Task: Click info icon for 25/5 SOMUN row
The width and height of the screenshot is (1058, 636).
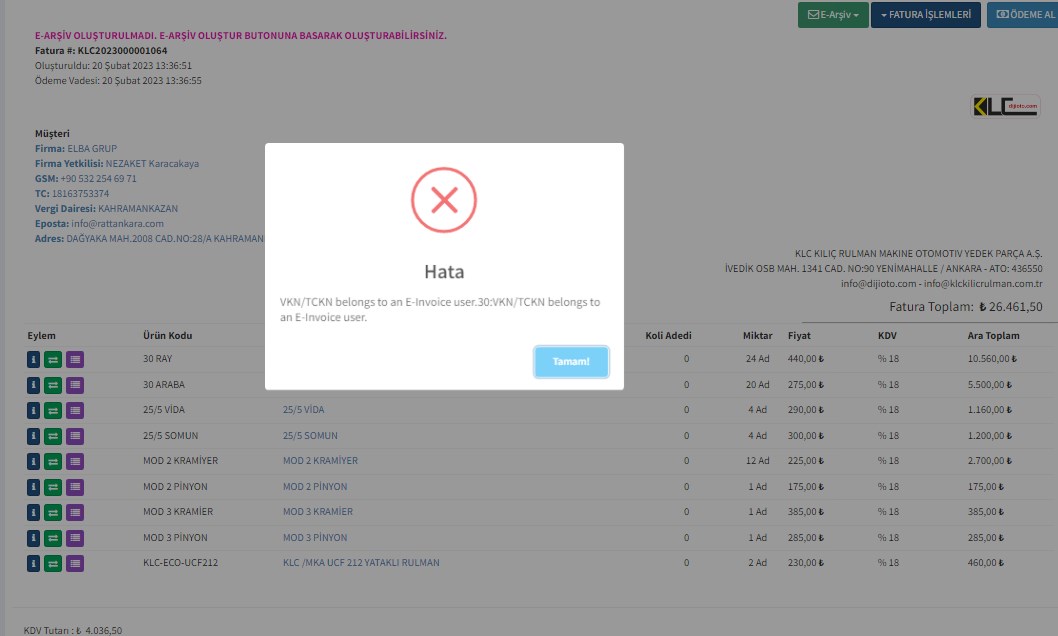Action: (34, 436)
